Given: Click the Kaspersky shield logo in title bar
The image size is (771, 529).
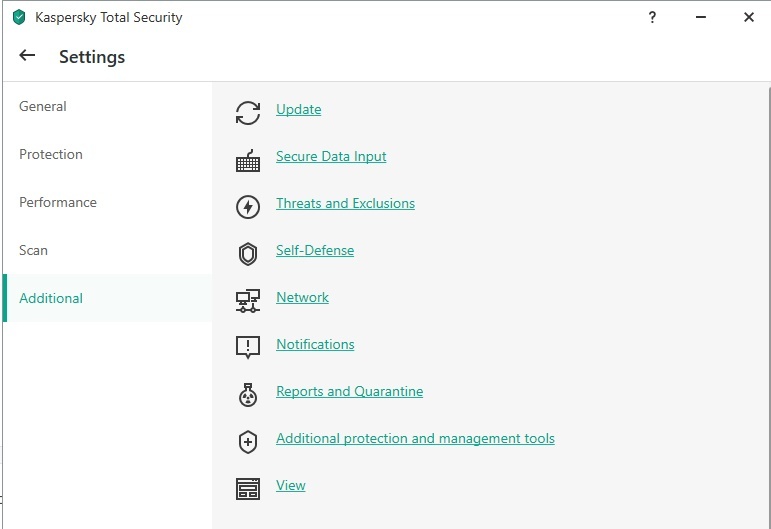Looking at the screenshot, I should tap(18, 17).
